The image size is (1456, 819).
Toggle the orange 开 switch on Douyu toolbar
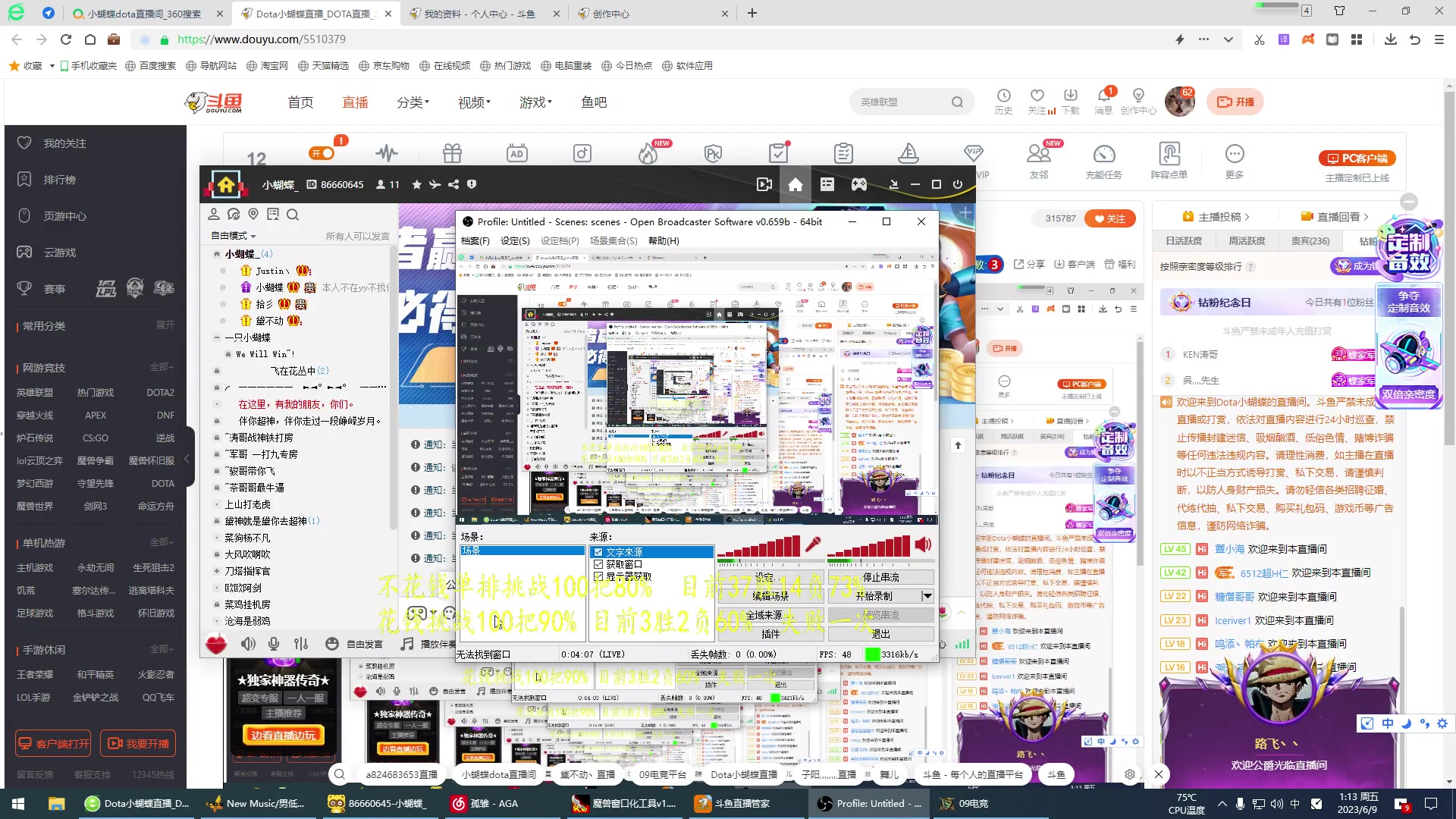tap(322, 153)
